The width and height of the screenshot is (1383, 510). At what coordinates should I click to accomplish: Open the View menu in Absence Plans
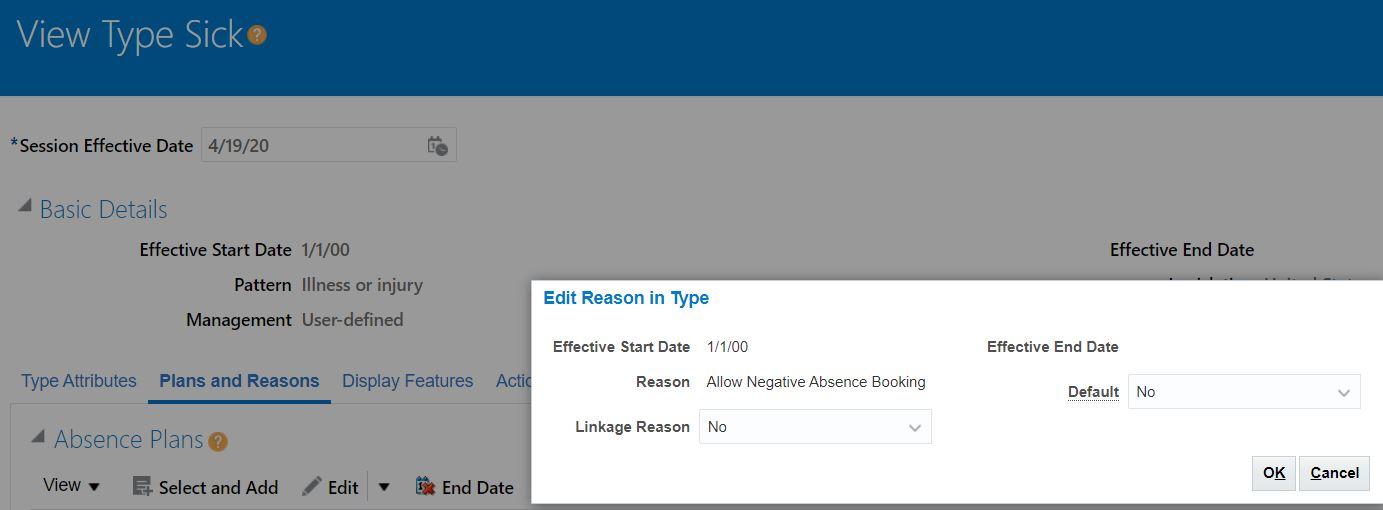pyautogui.click(x=71, y=486)
